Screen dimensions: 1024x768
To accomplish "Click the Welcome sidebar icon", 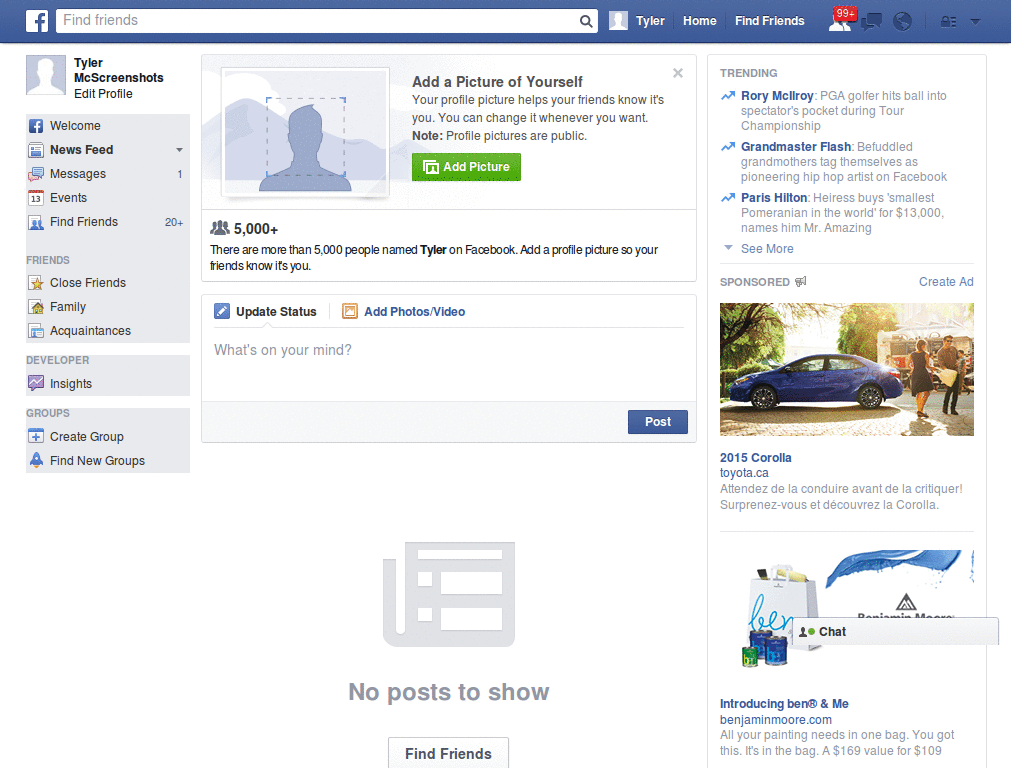I will 36,126.
